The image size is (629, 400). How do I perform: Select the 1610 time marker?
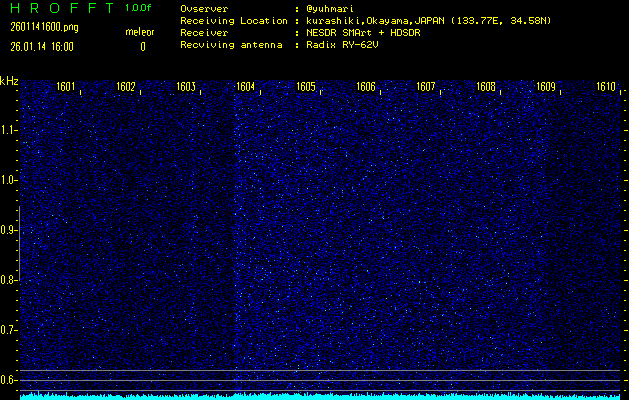point(605,87)
